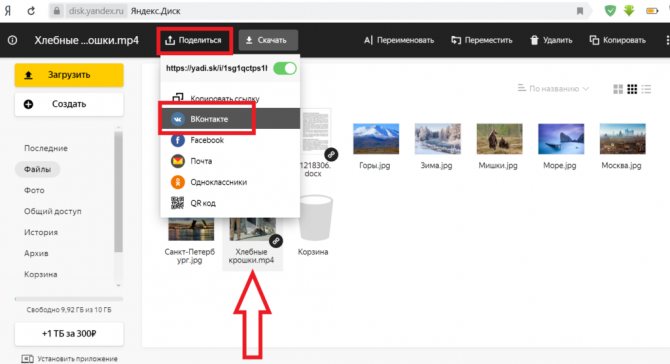This screenshot has width=670, height=364.
Task: Switch to large tiles view icon
Action: [x=618, y=89]
